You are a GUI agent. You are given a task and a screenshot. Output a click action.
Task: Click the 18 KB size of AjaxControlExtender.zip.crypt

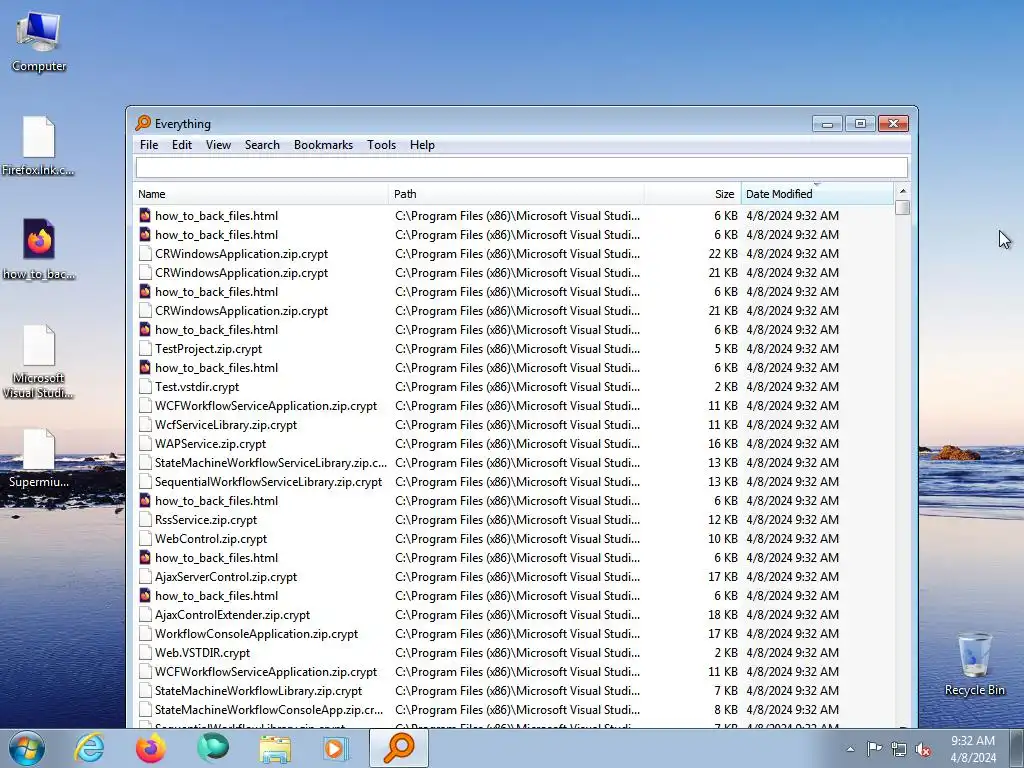click(x=723, y=615)
